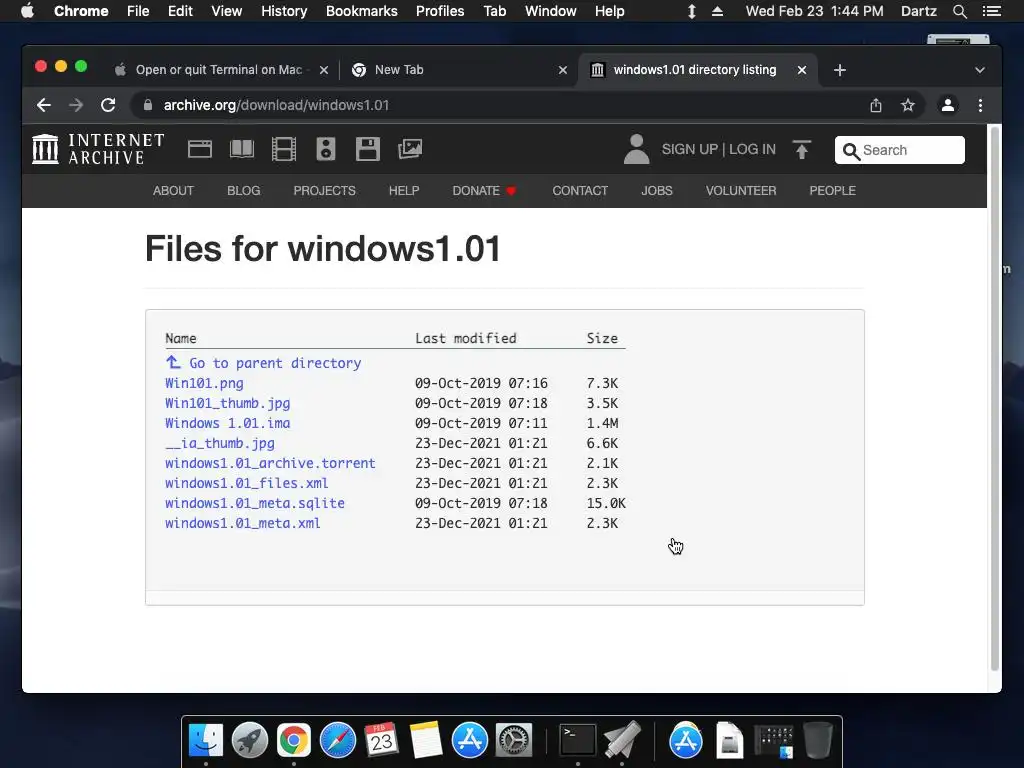Open Win101.png file link

[x=204, y=383]
